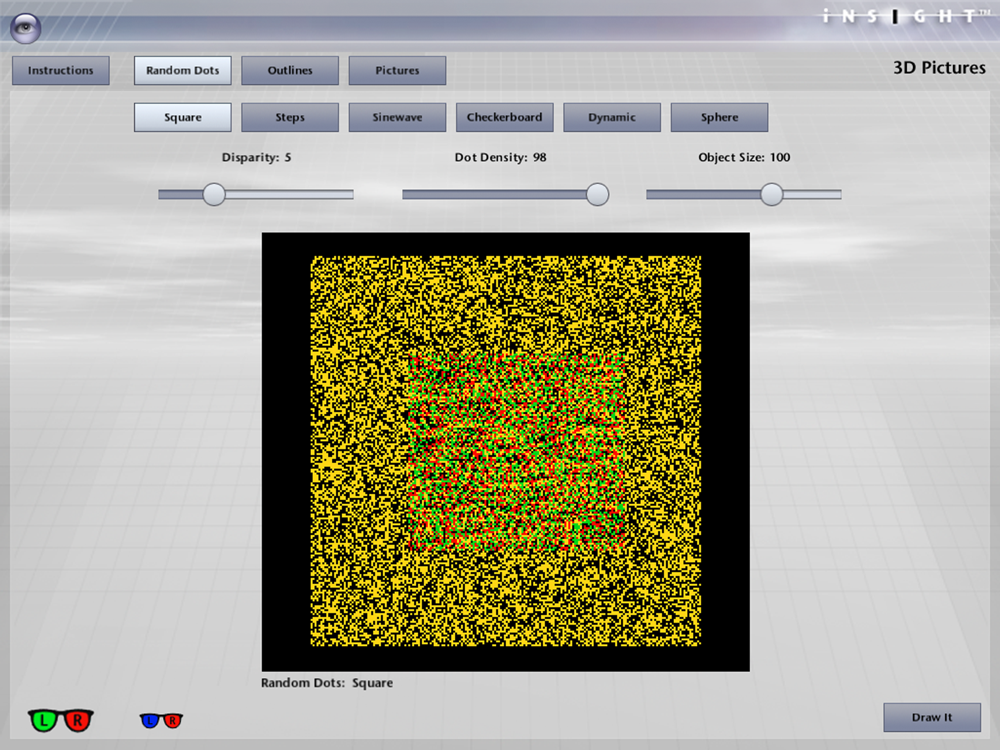
Task: Click the 'Random Dots: Square' caption
Action: pos(327,683)
